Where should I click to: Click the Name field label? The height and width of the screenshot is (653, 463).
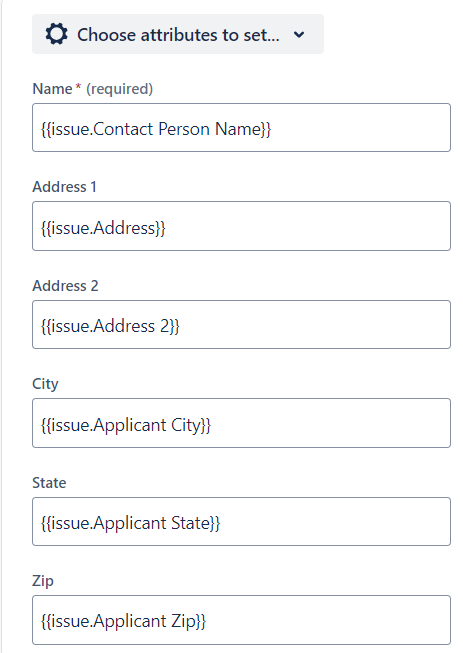pyautogui.click(x=52, y=89)
